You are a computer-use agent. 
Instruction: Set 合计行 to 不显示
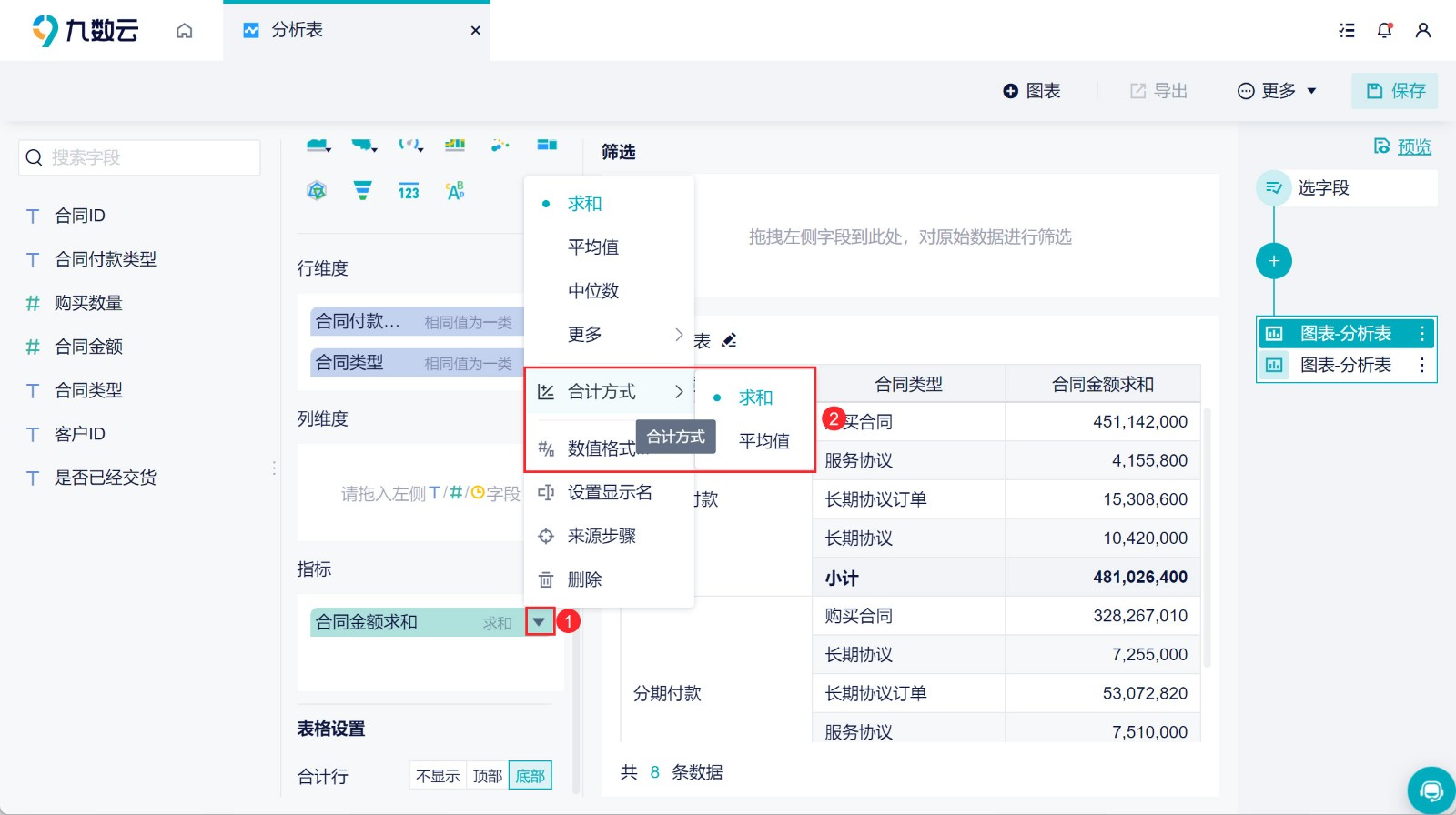438,776
